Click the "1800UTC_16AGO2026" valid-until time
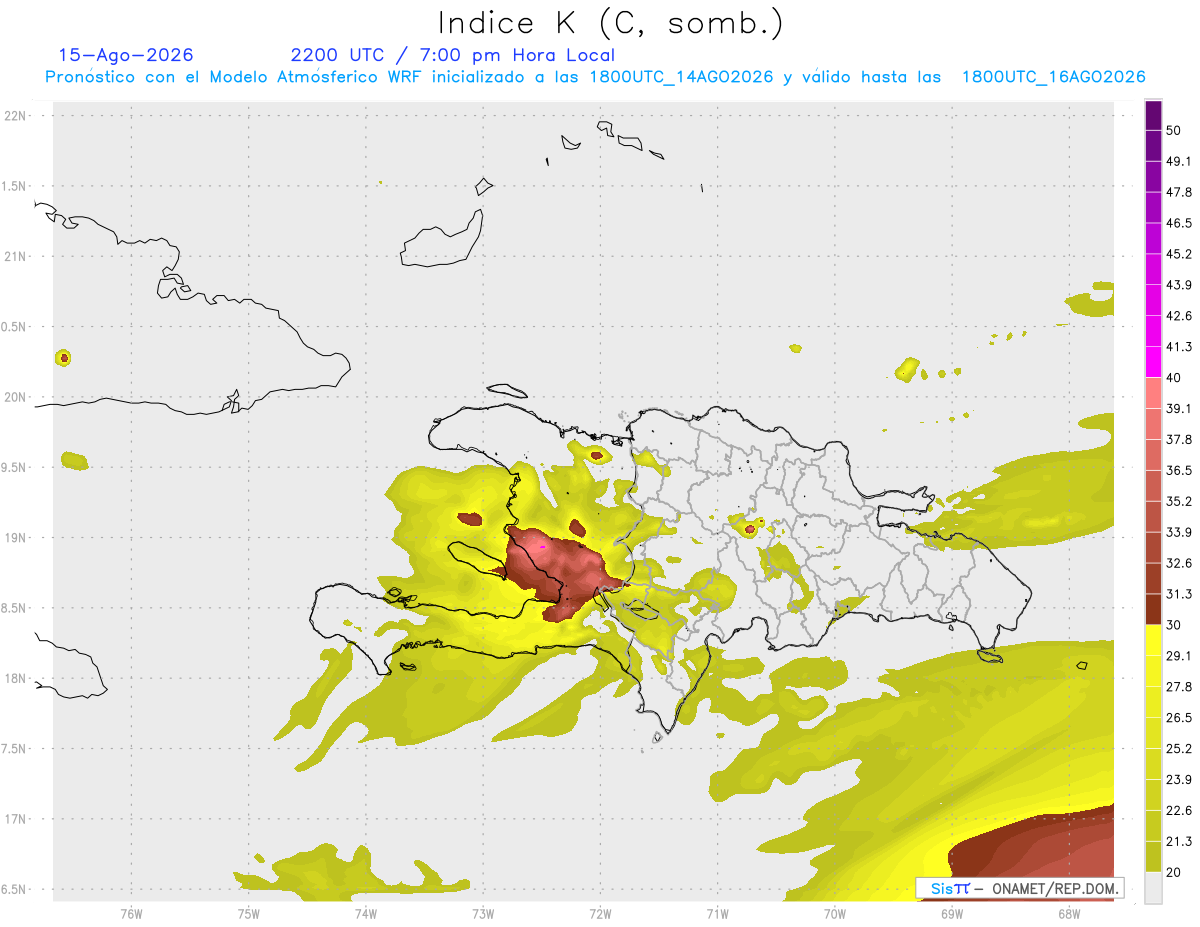Screen dimensions: 1200x927 (x=1053, y=77)
